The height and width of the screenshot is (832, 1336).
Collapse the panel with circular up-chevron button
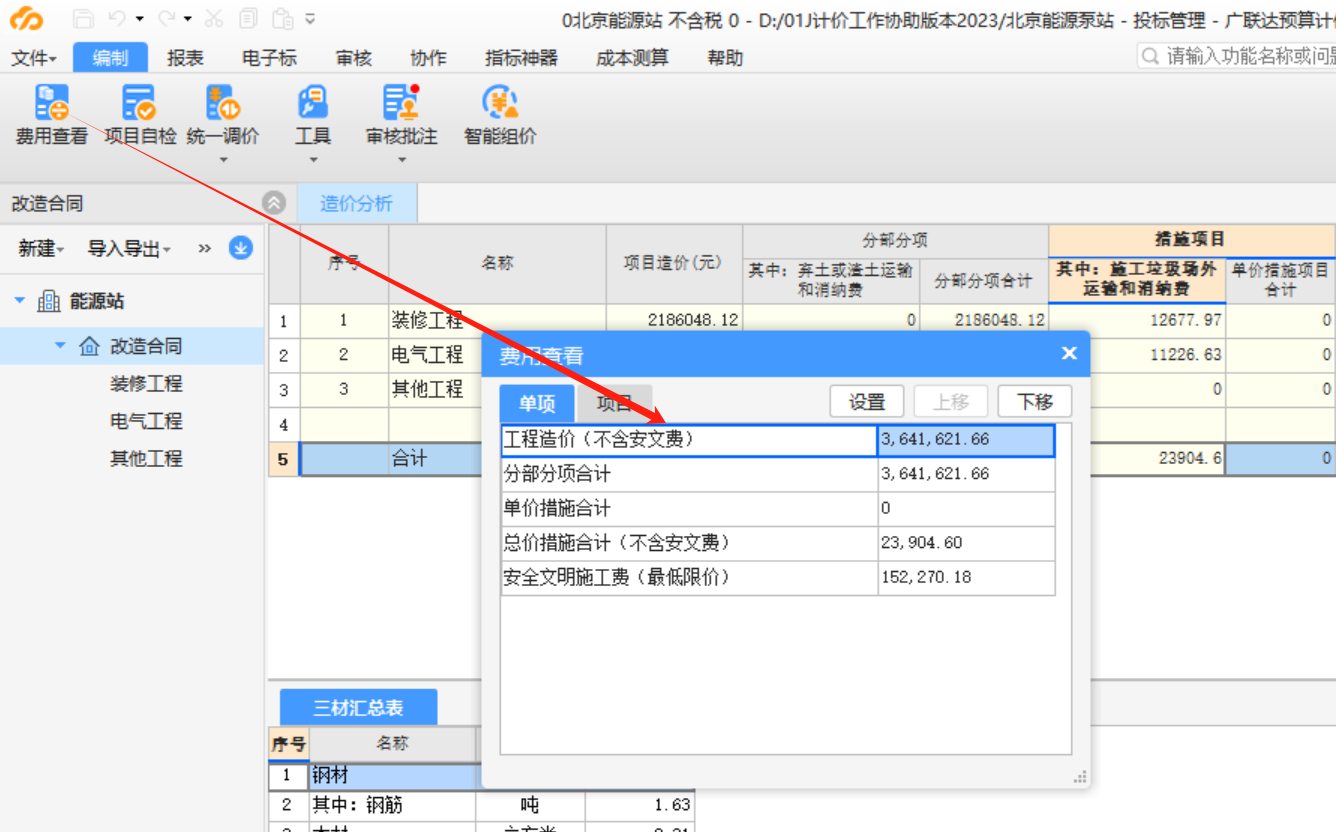273,202
